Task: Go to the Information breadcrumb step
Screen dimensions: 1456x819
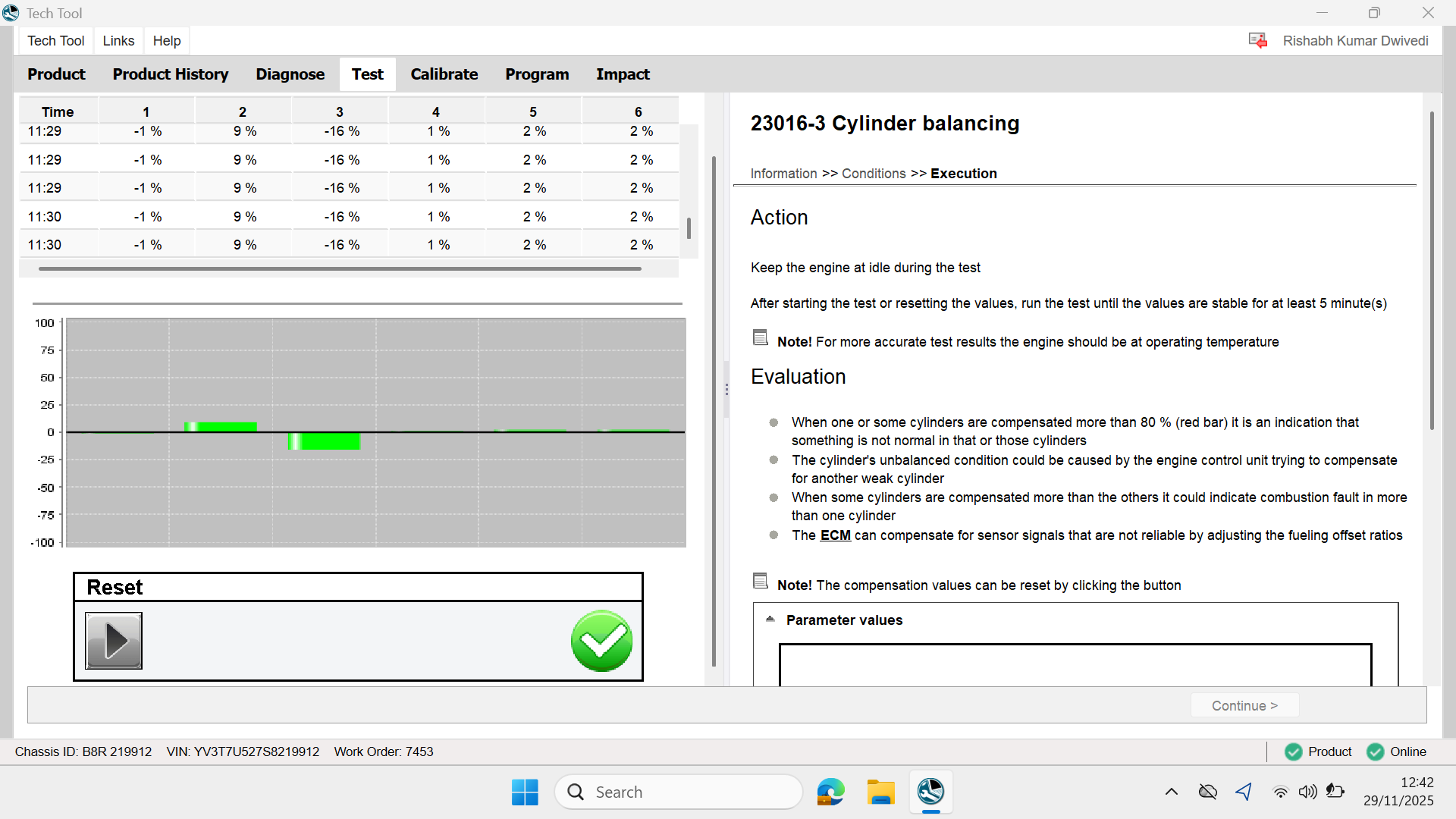Action: coord(783,174)
